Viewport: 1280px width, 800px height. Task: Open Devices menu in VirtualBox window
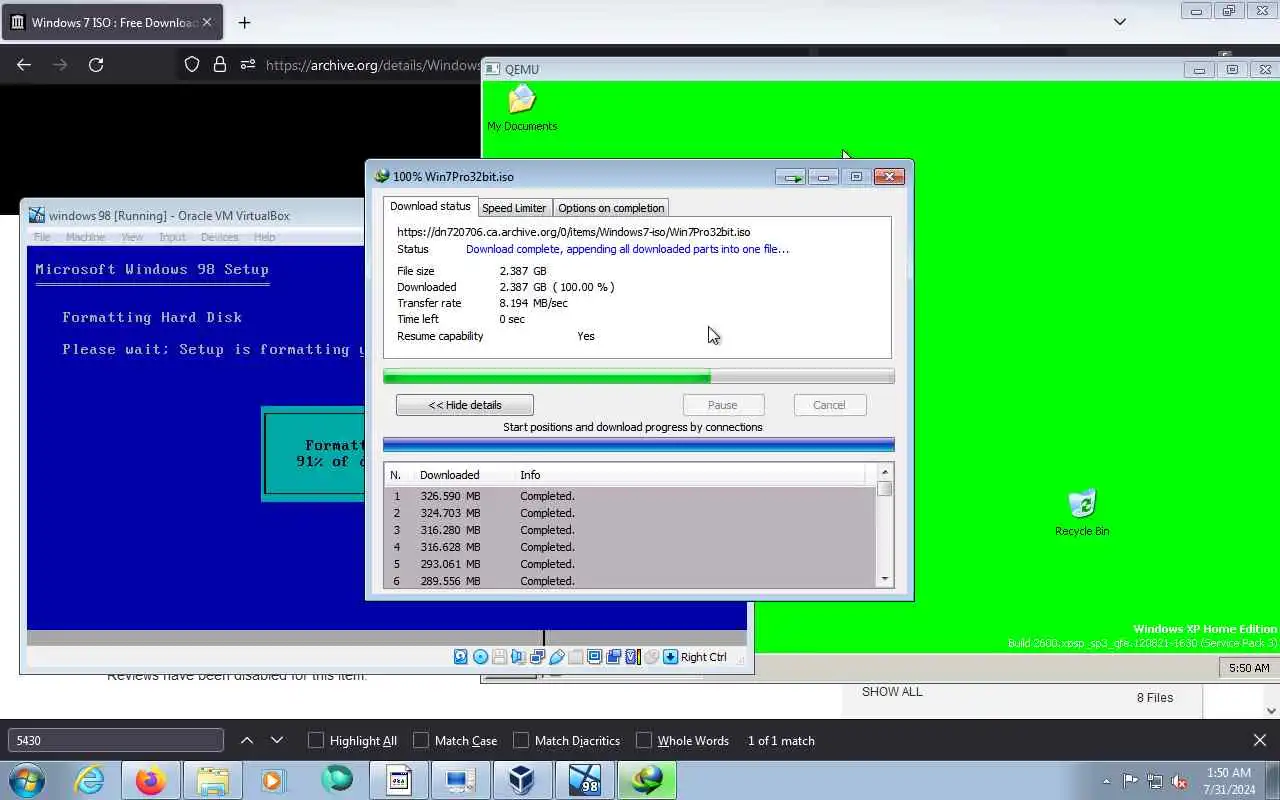click(x=219, y=237)
